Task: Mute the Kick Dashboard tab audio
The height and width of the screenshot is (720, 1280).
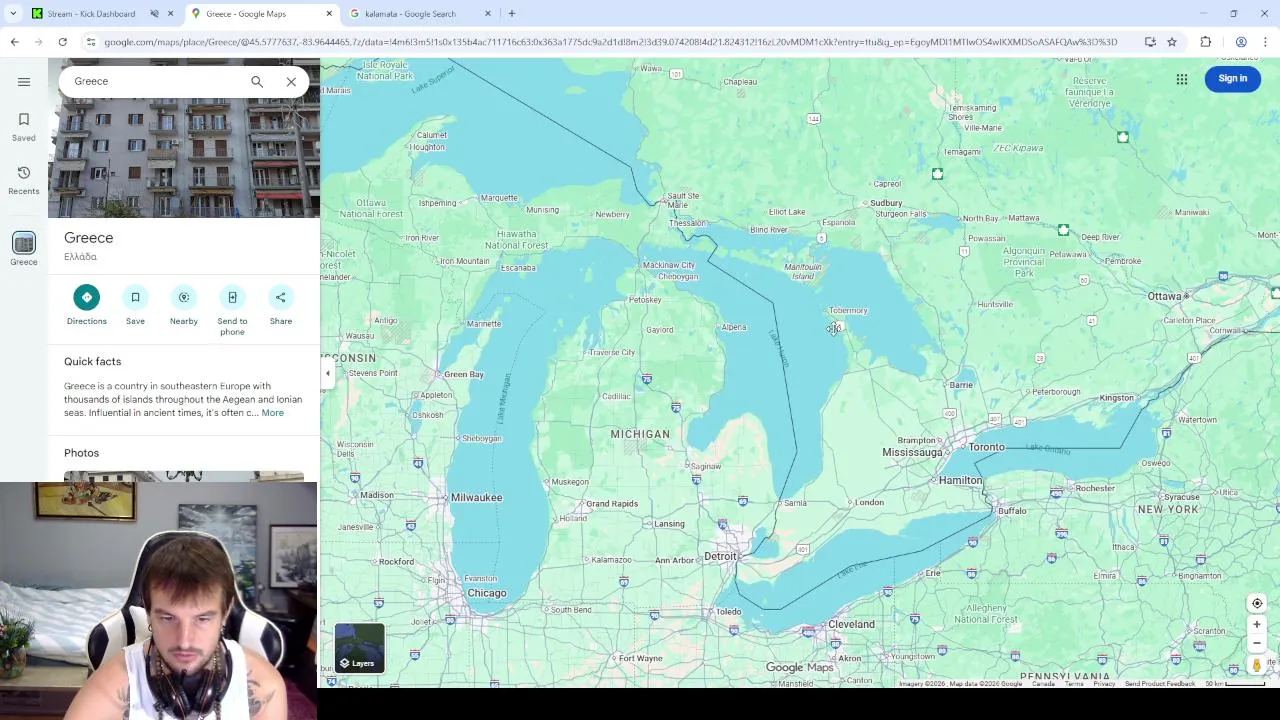Action: [x=155, y=14]
